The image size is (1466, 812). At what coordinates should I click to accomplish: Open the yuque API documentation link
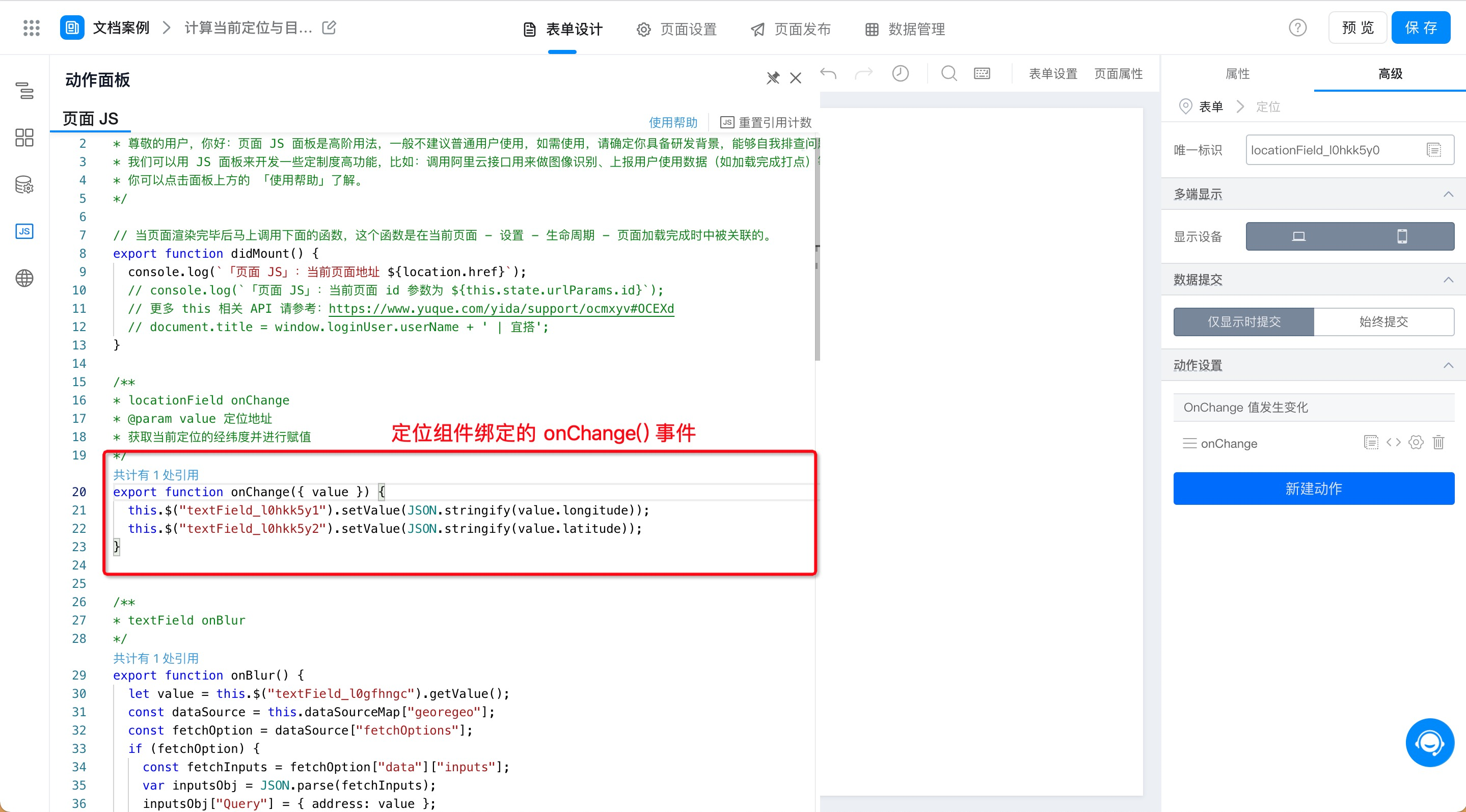(501, 308)
